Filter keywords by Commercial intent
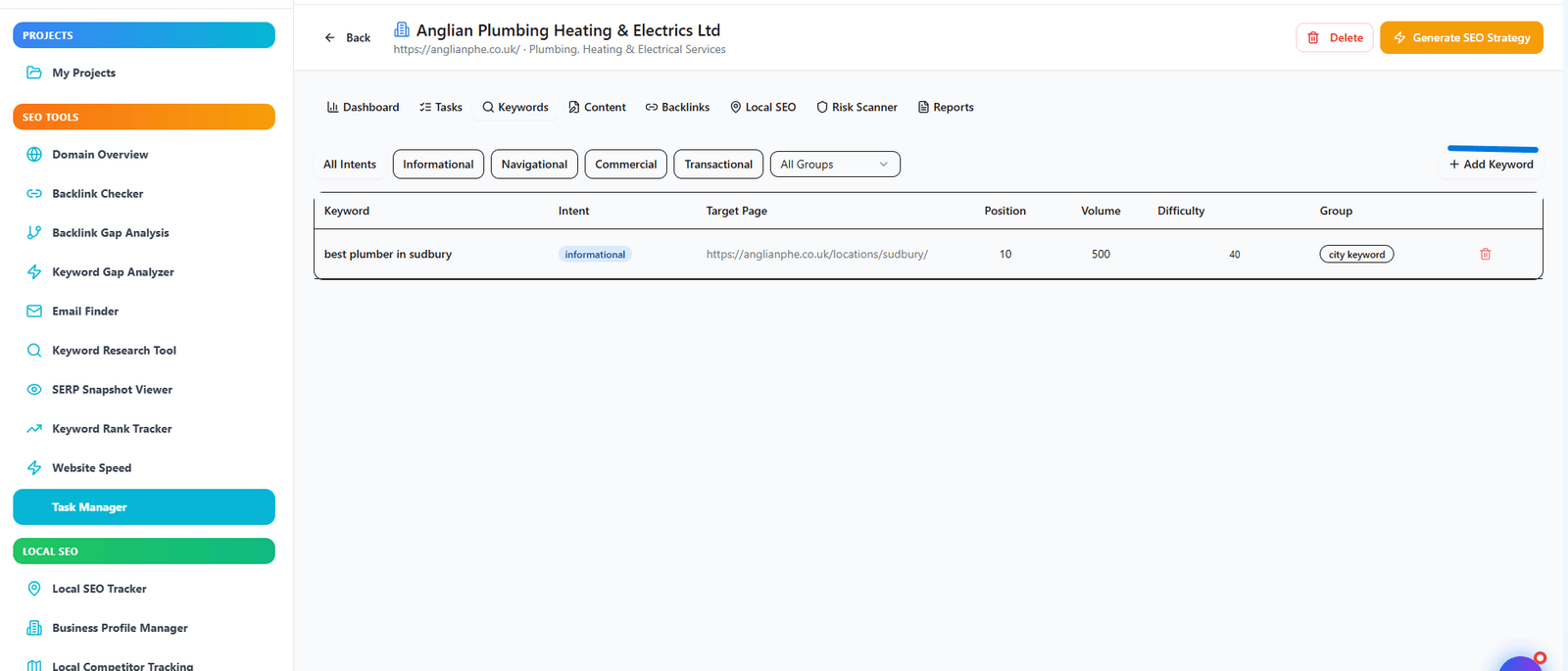 click(x=626, y=165)
